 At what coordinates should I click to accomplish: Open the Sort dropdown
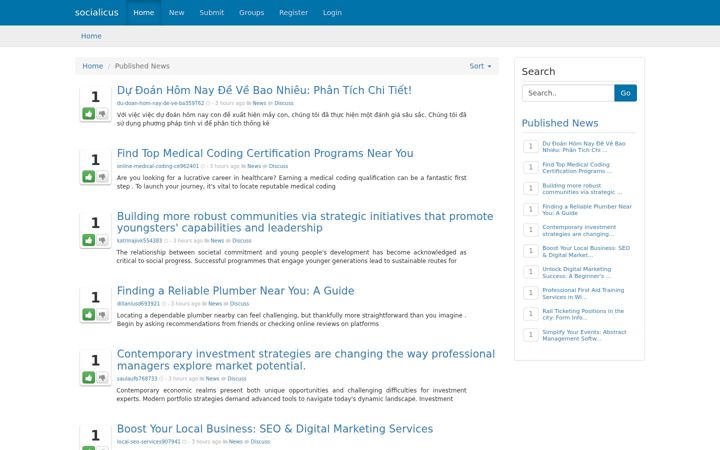(480, 66)
